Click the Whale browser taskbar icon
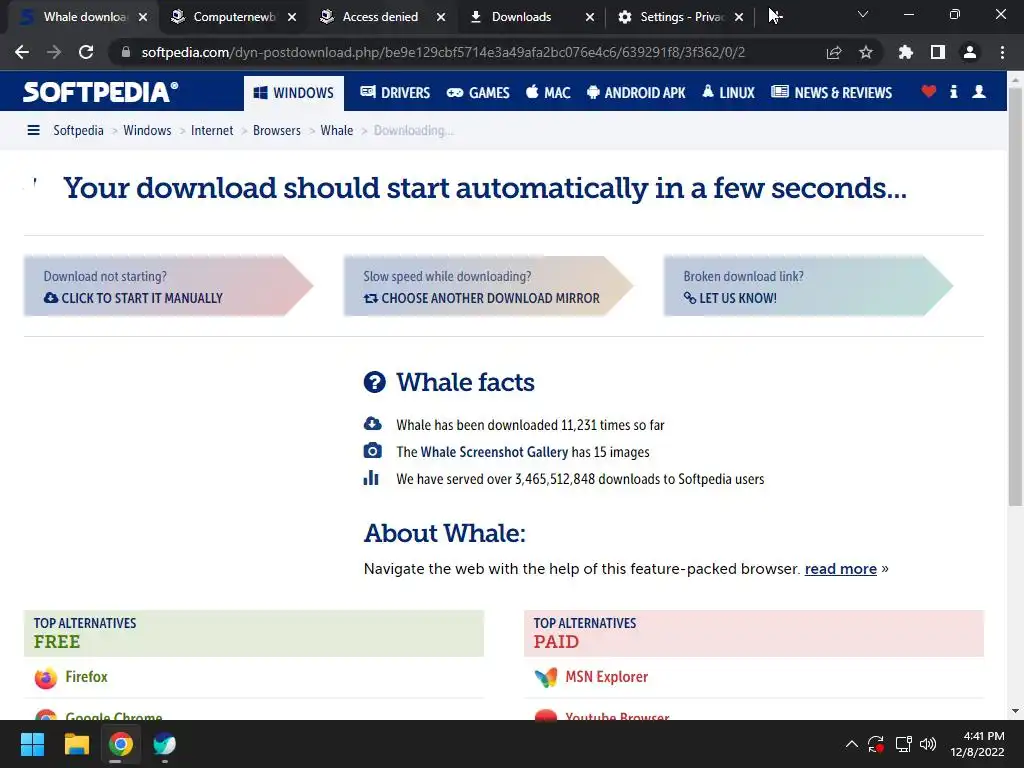 pyautogui.click(x=165, y=744)
